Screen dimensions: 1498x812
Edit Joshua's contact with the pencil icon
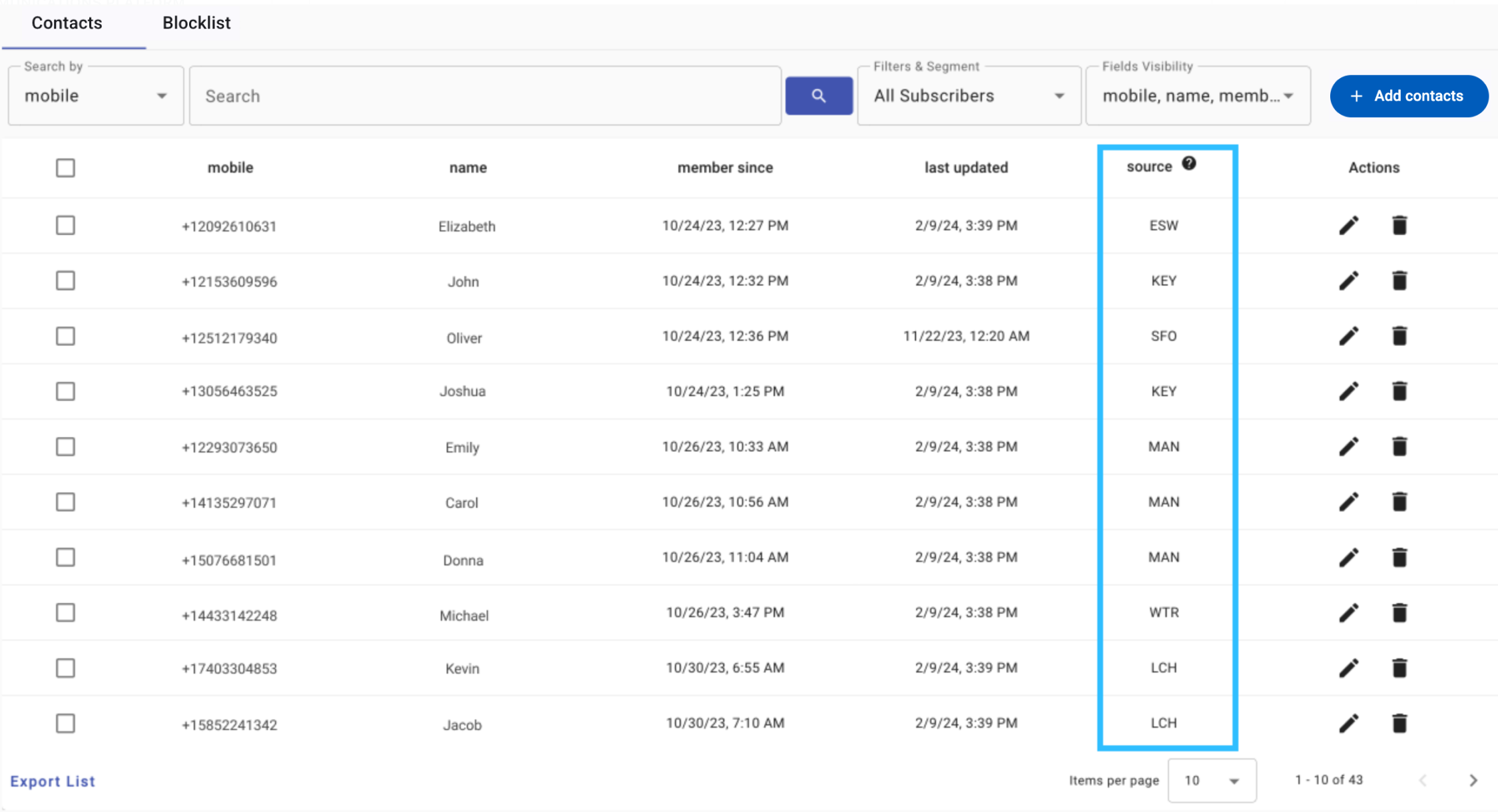click(1348, 391)
